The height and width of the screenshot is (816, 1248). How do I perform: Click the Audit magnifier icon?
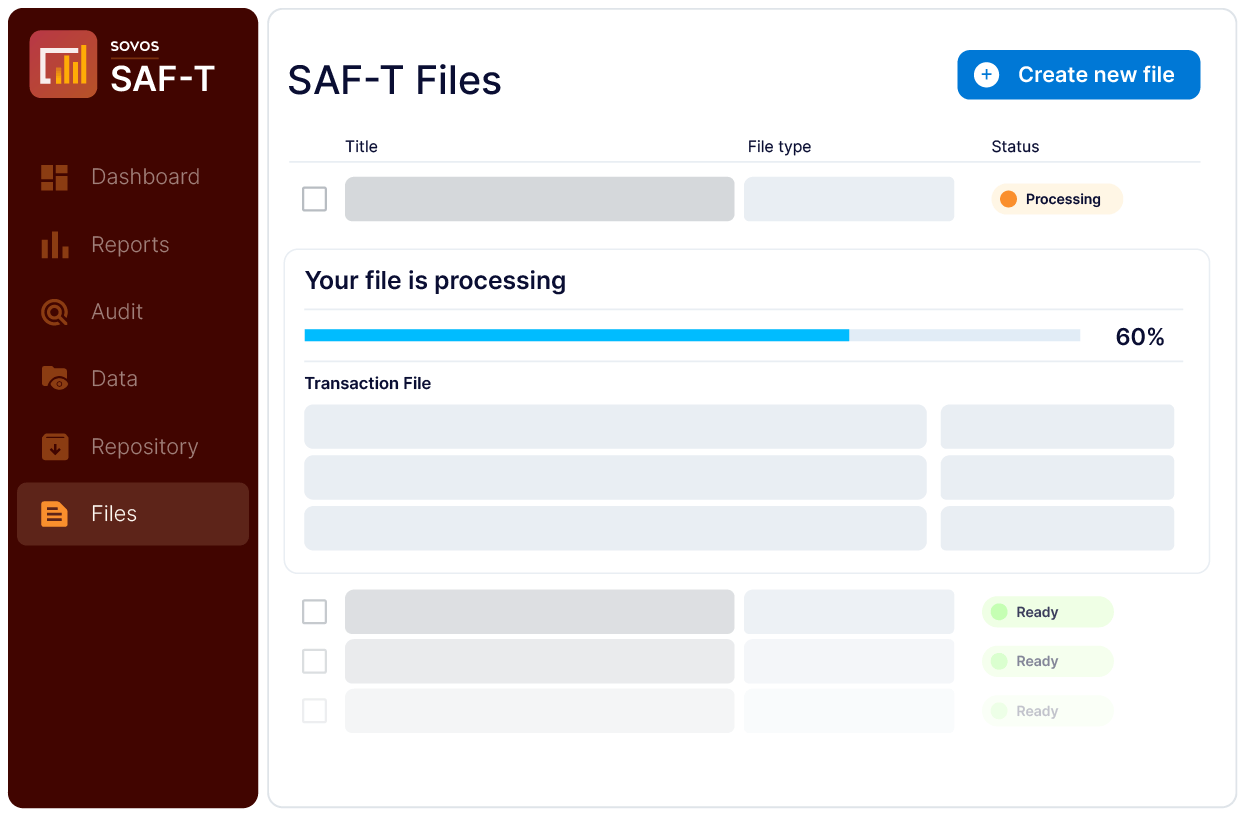click(54, 312)
